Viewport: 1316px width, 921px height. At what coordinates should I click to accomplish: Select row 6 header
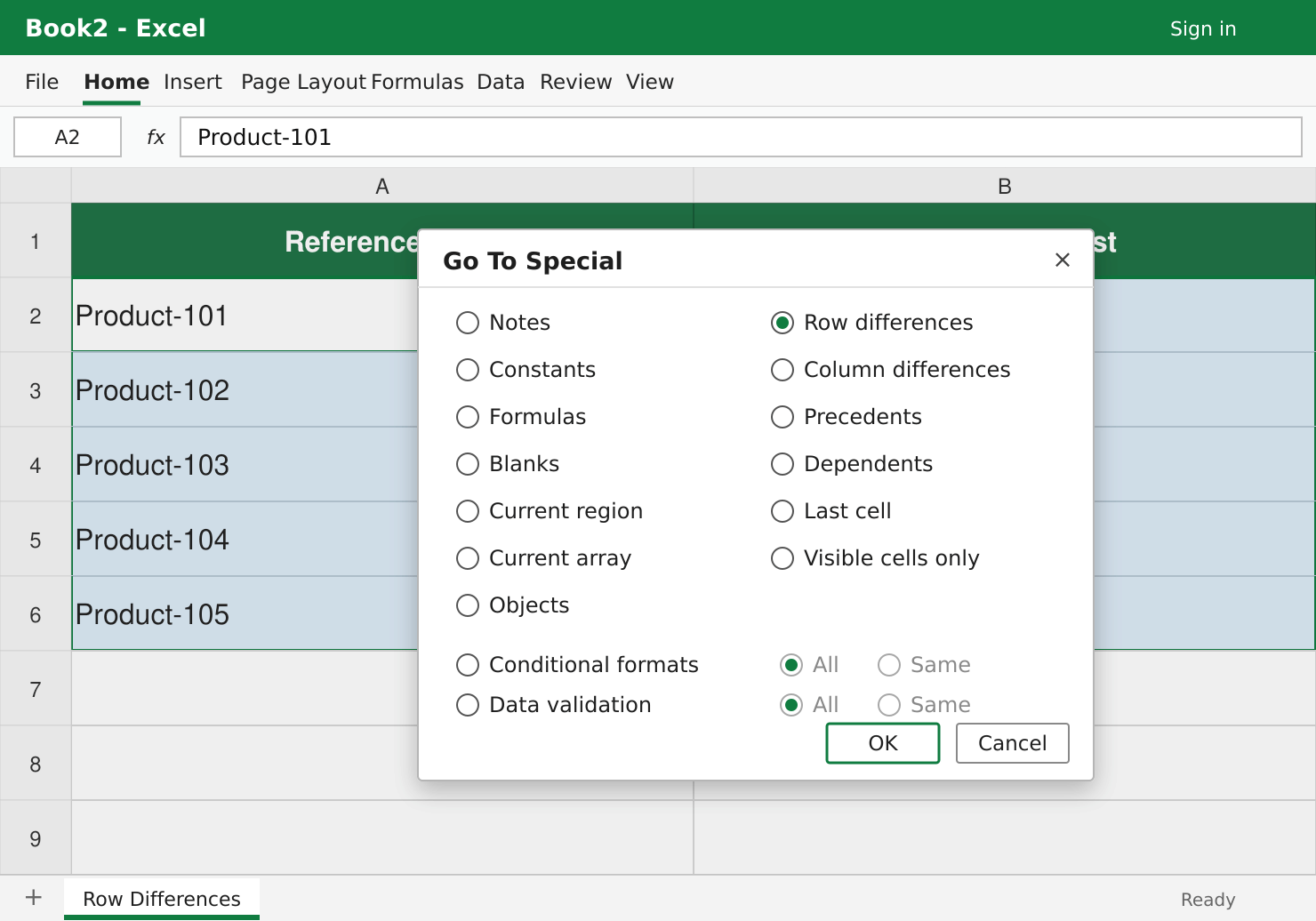click(36, 614)
